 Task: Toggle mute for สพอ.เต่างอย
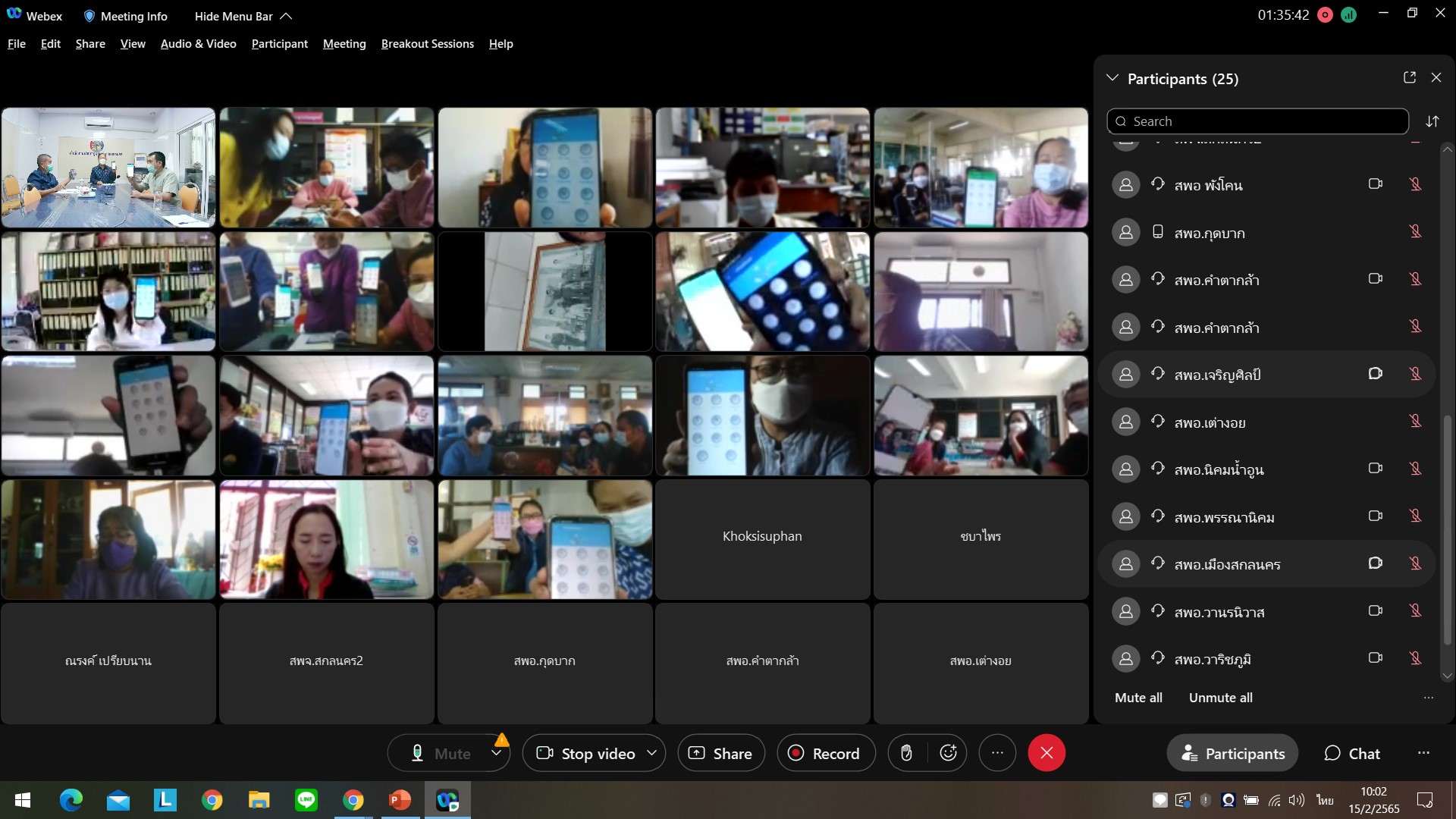(x=1415, y=422)
